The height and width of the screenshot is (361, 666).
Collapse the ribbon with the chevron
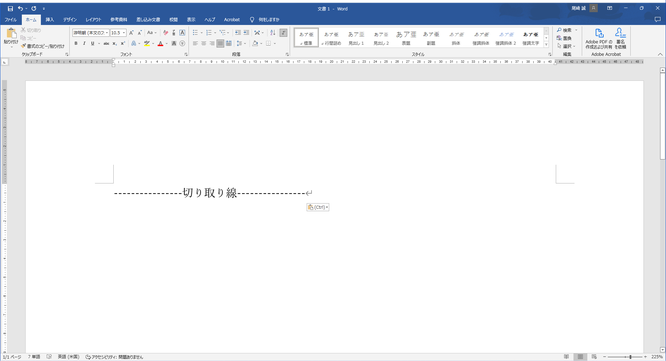point(660,54)
